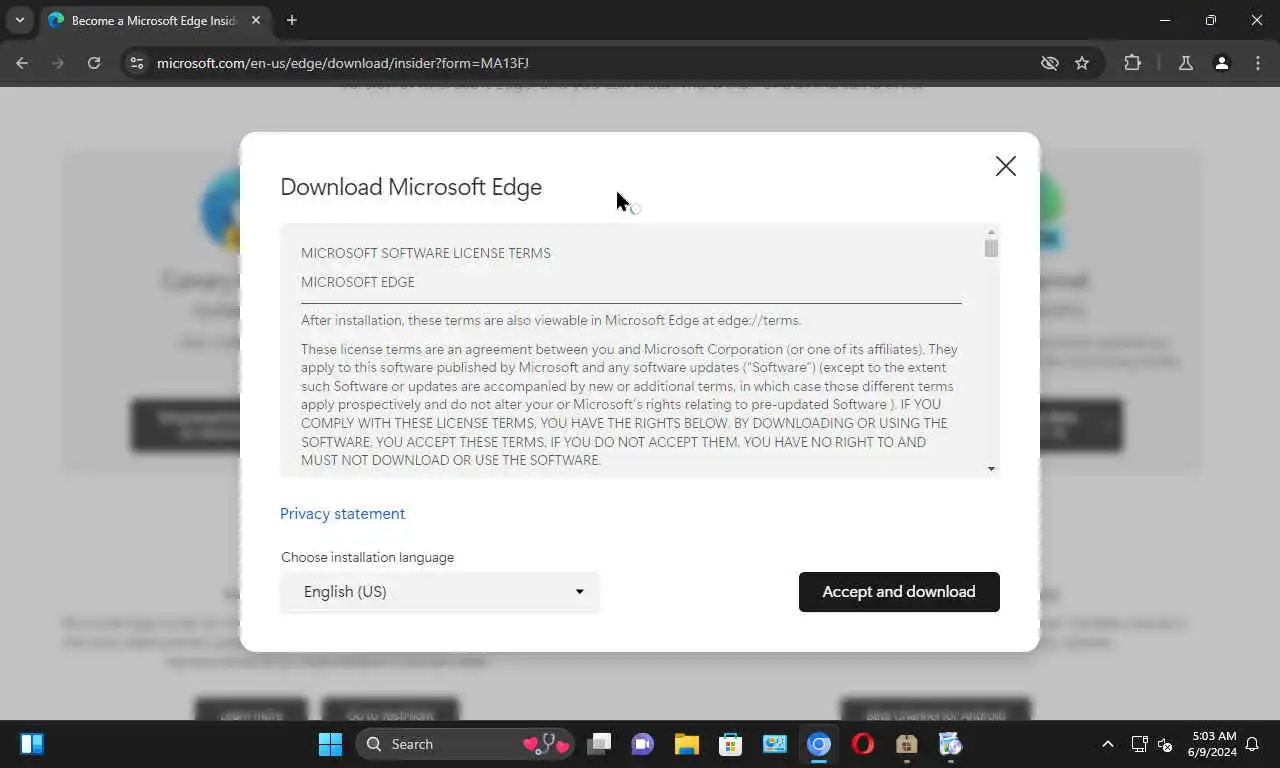The image size is (1280, 768).
Task: Open Task View on the taskbar
Action: 599,744
